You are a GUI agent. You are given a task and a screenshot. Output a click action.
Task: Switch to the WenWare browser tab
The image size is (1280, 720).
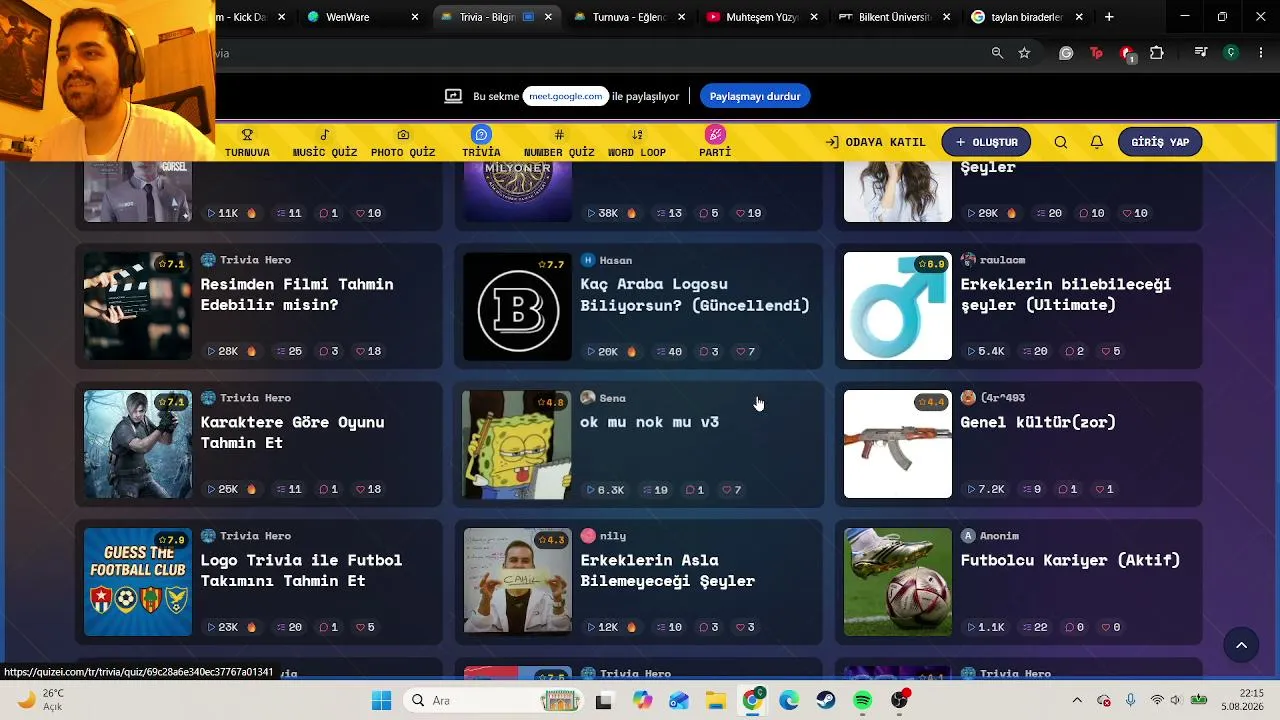[362, 17]
